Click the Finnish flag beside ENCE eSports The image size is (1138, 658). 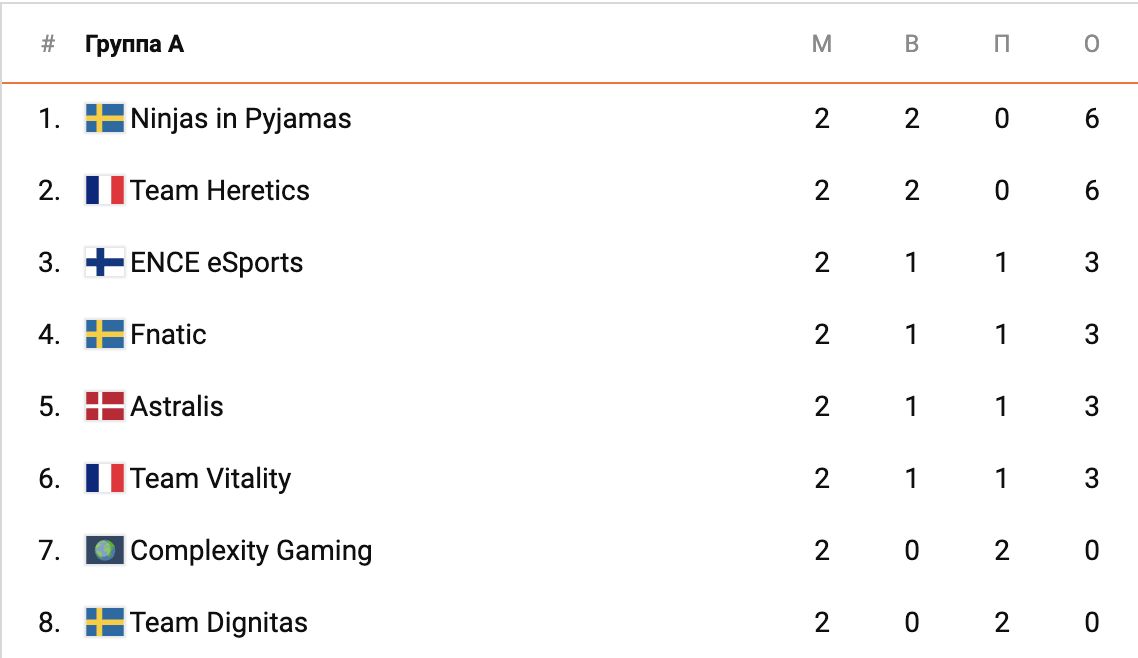click(105, 263)
